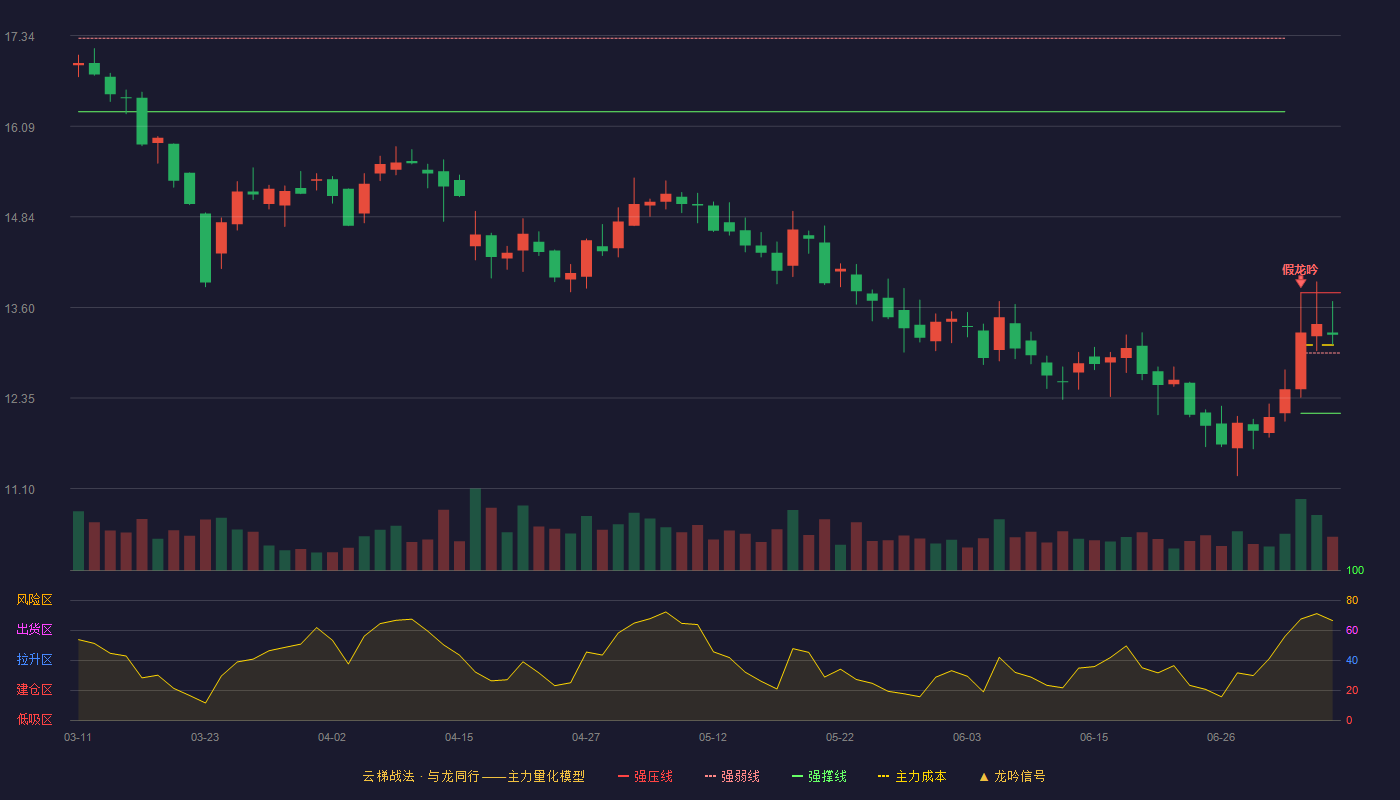Select the 06-26 date axis label
The height and width of the screenshot is (800, 1400).
coord(1221,737)
